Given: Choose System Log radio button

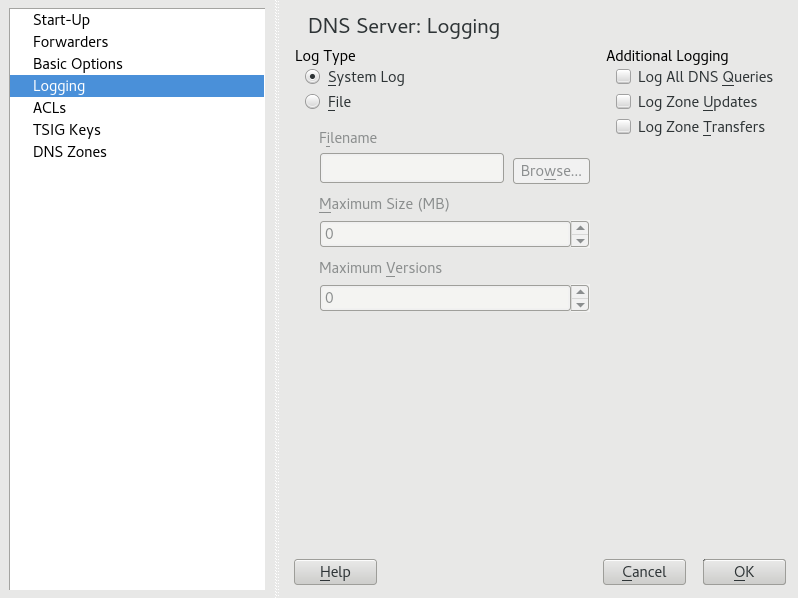Looking at the screenshot, I should tap(313, 77).
